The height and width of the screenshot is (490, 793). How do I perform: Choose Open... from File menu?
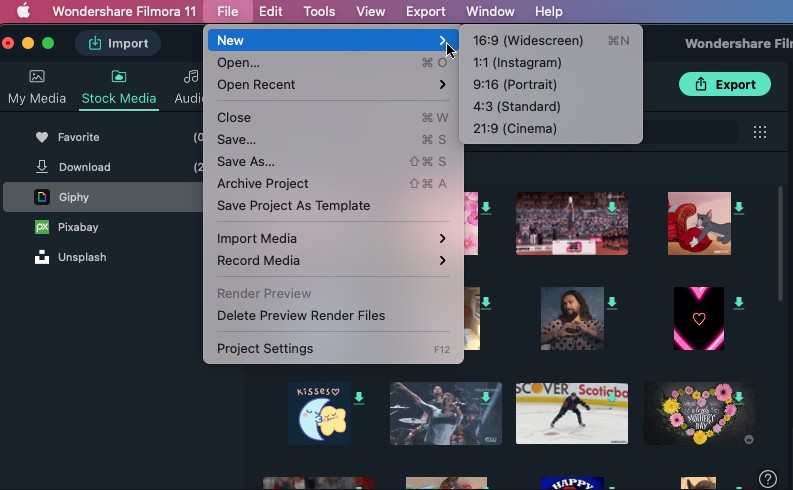tap(333, 63)
